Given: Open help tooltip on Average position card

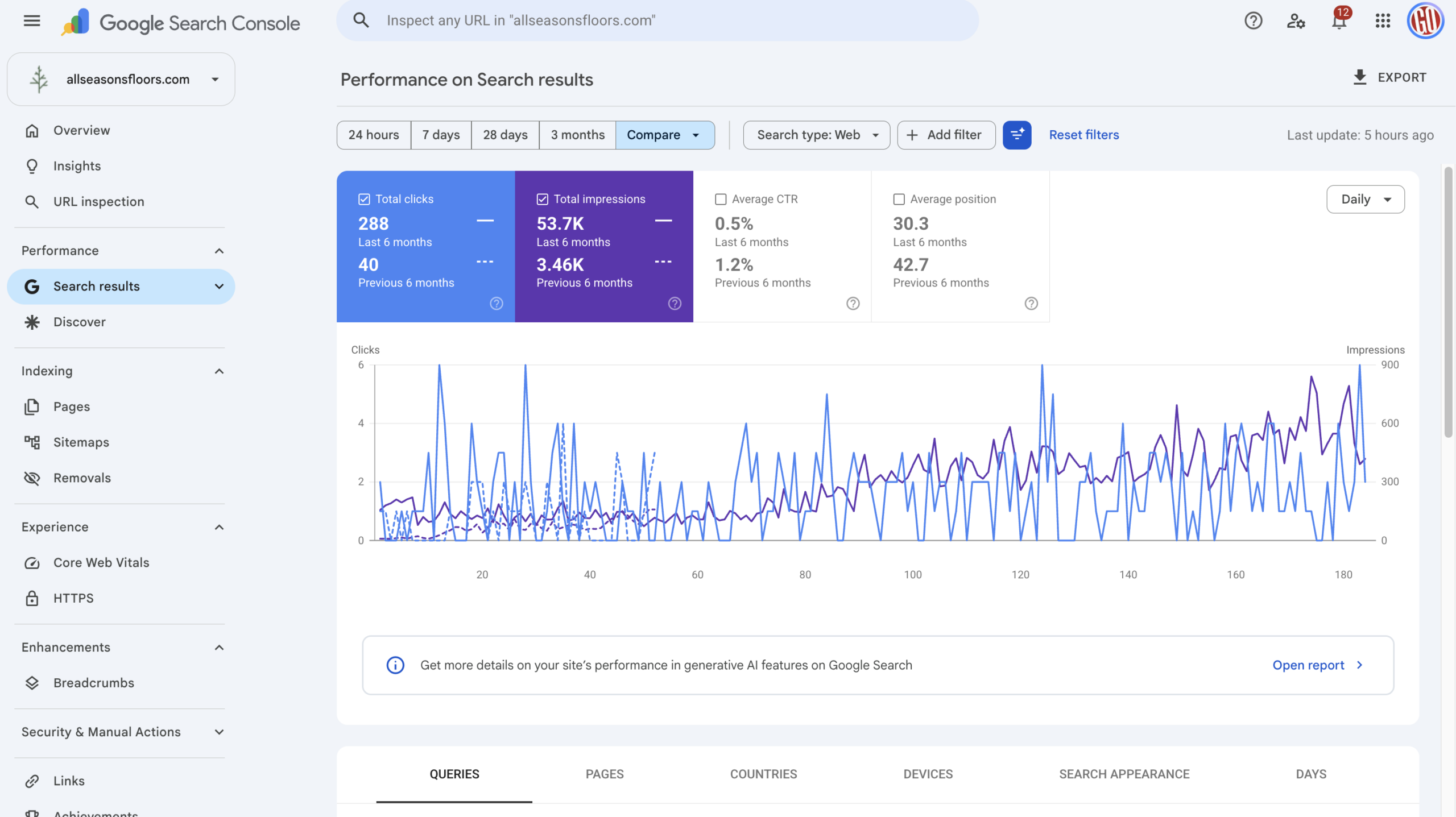Looking at the screenshot, I should (x=1031, y=304).
